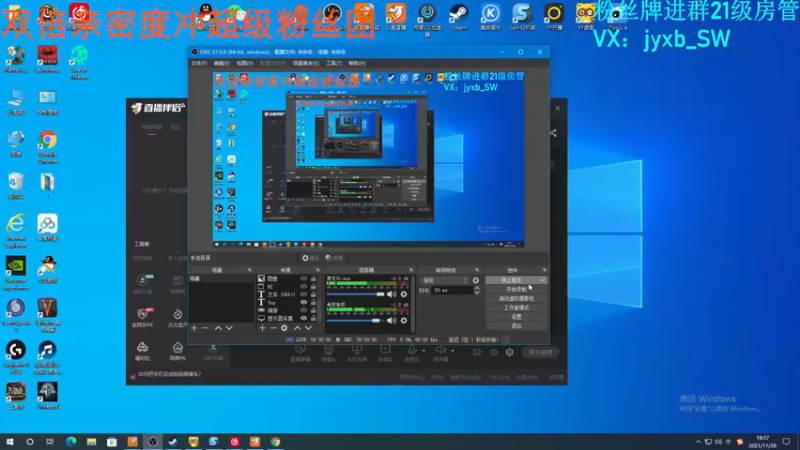Open File Explorer from taskbar
Viewport: 800px width, 450px height.
pos(91,442)
